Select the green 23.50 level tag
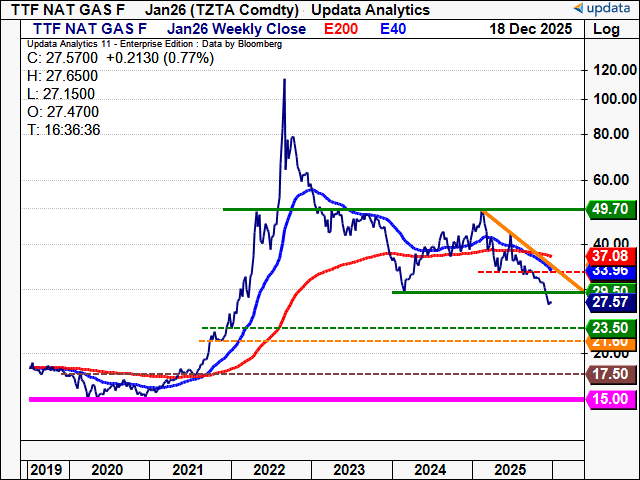 [x=610, y=328]
